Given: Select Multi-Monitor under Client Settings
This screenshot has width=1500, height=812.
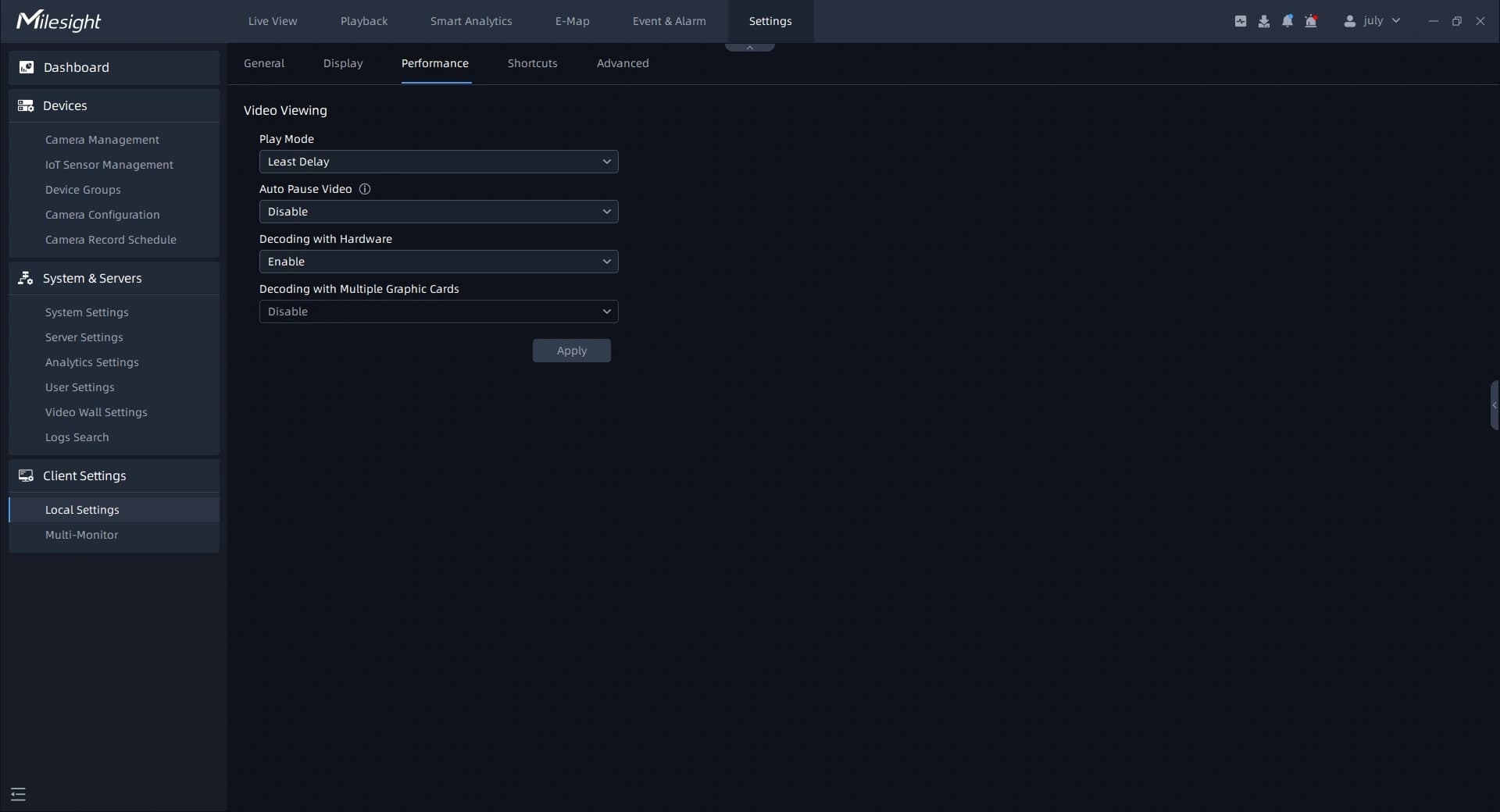Looking at the screenshot, I should click(x=82, y=535).
